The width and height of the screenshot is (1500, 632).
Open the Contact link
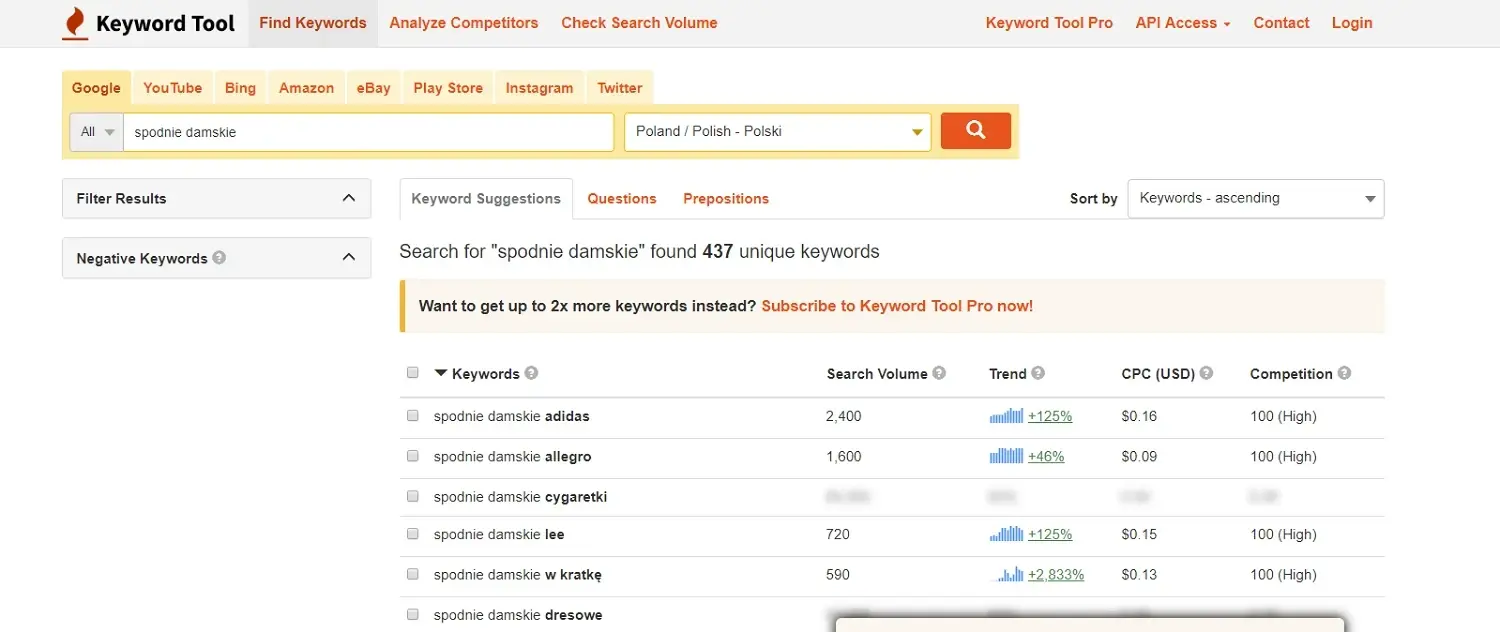(x=1281, y=23)
